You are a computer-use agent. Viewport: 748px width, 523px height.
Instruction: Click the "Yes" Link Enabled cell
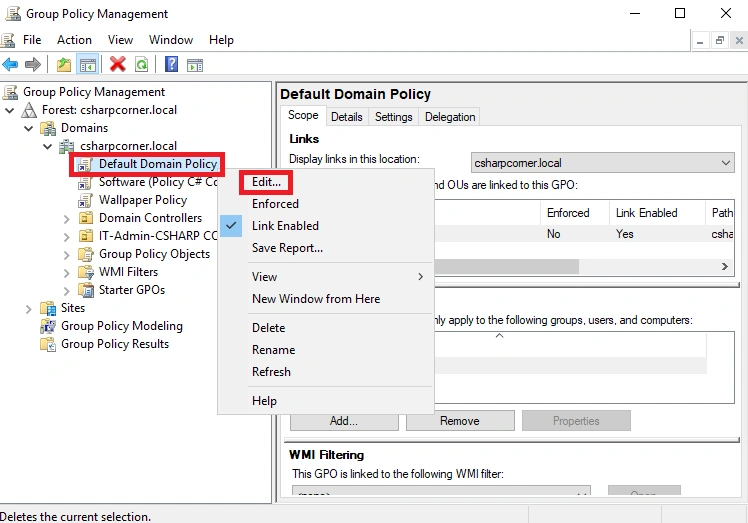624,234
